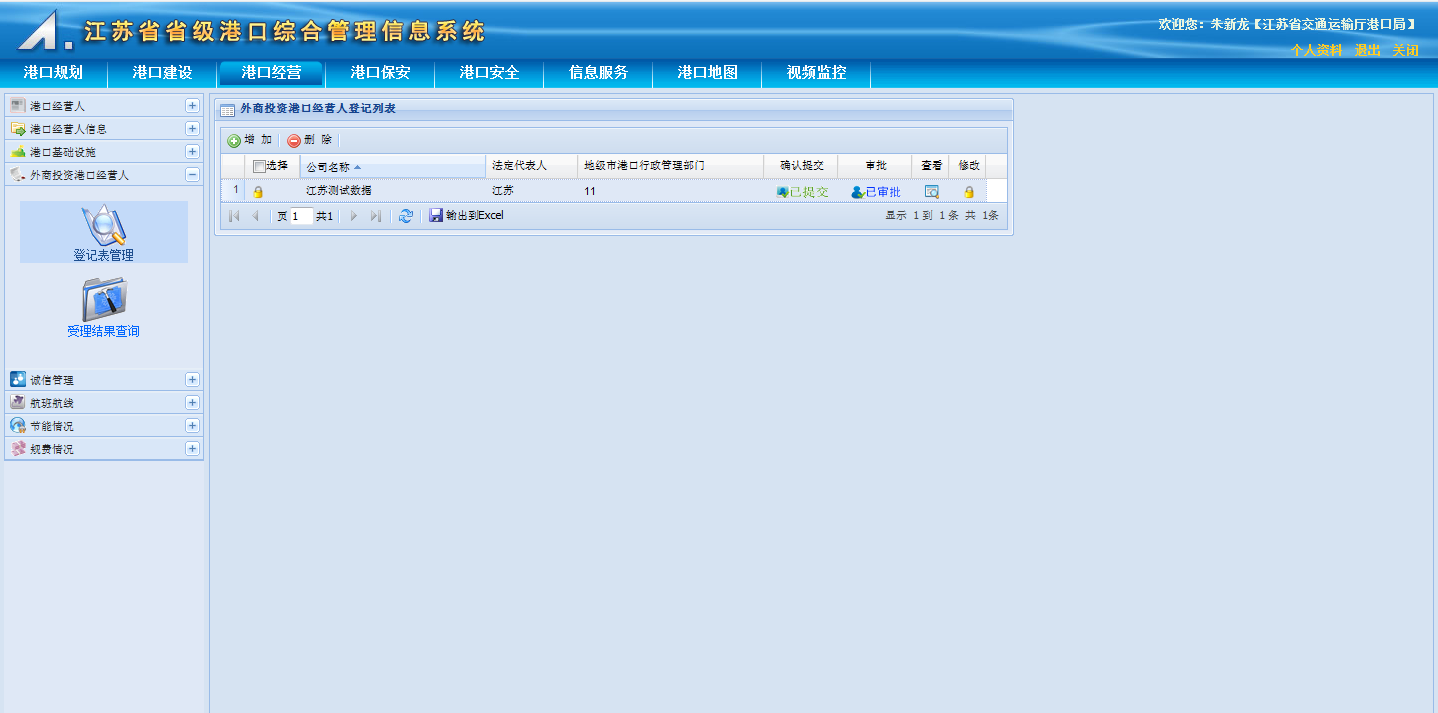The width and height of the screenshot is (1438, 713).
Task: Jump to last page arrow
Action: click(376, 216)
